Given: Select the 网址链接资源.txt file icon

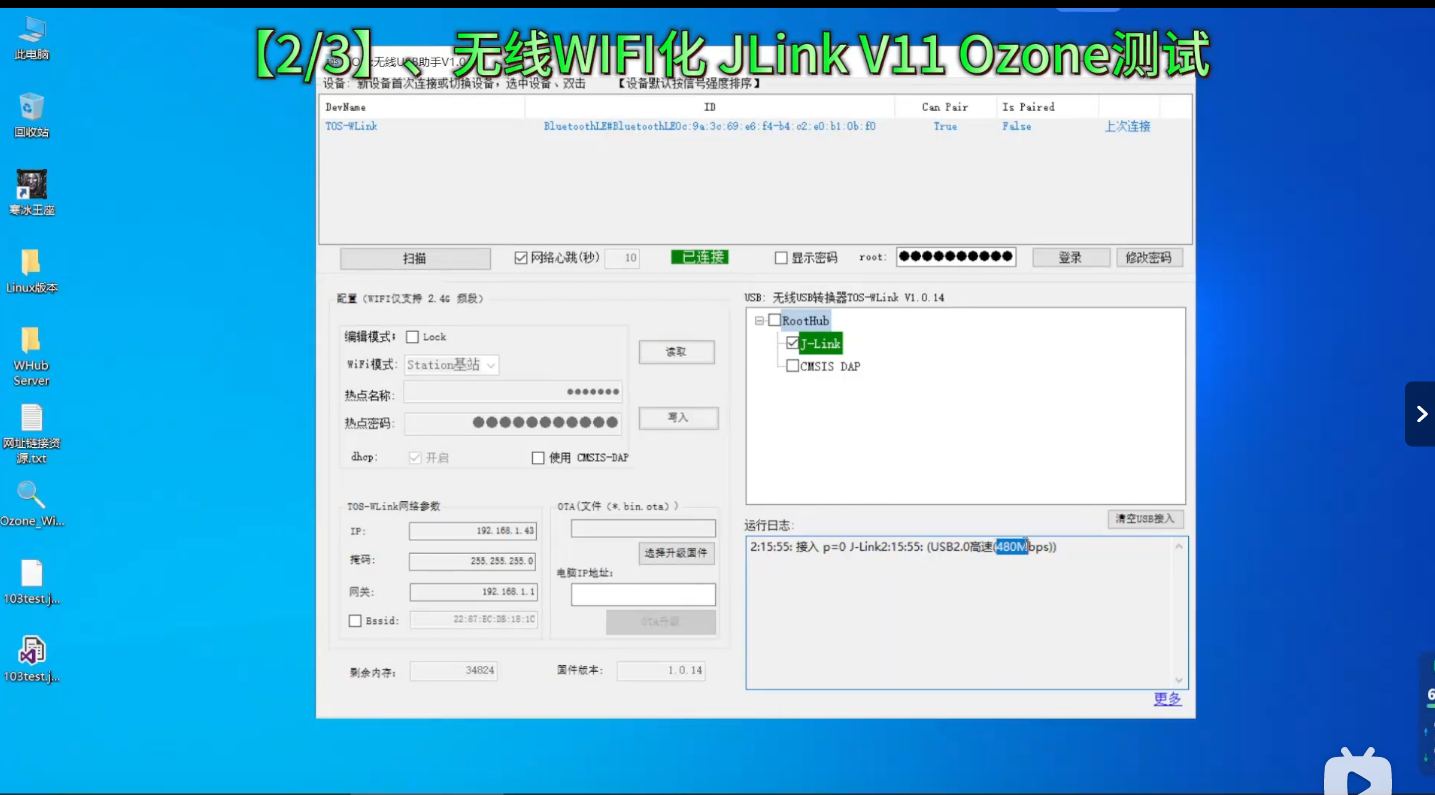Looking at the screenshot, I should pos(32,434).
